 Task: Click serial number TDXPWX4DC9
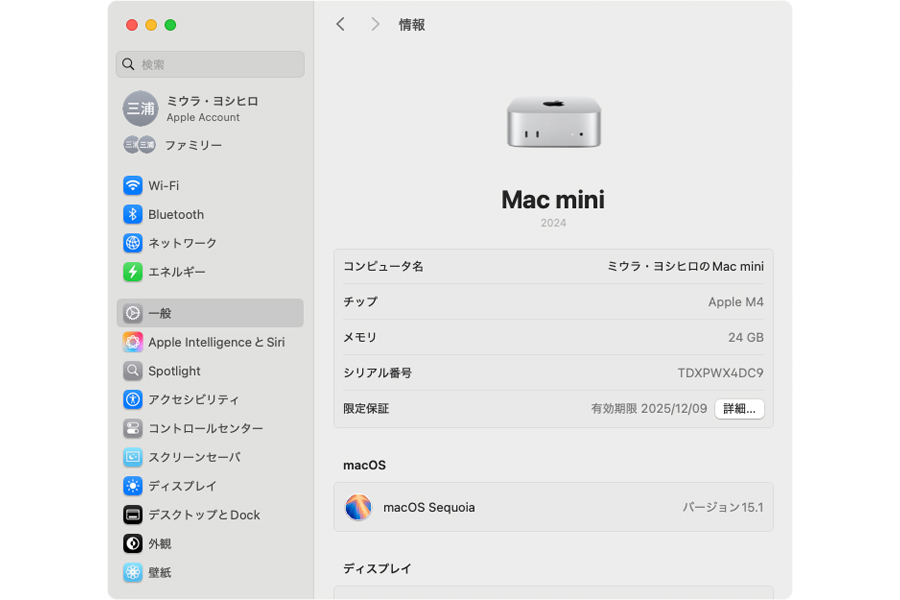pos(720,373)
